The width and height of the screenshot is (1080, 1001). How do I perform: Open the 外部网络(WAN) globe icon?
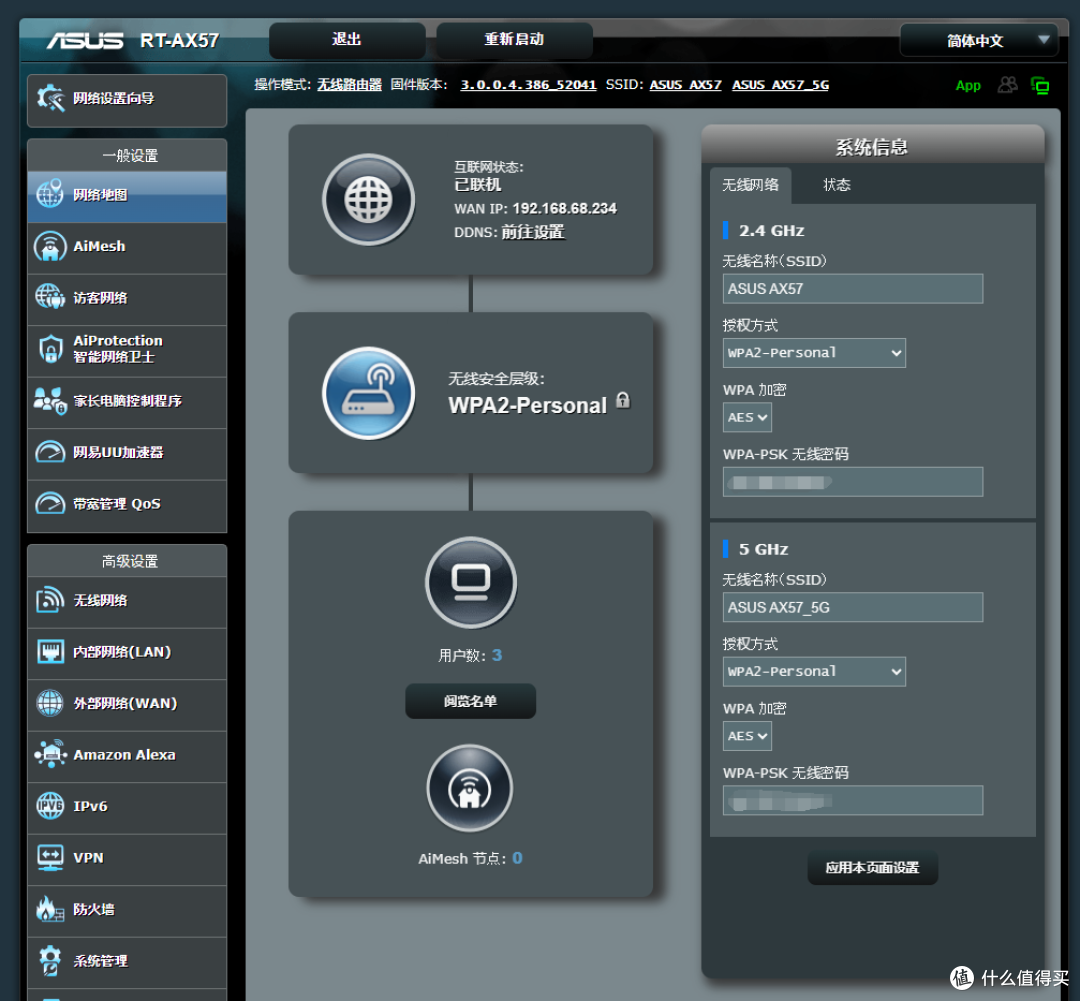(x=50, y=703)
